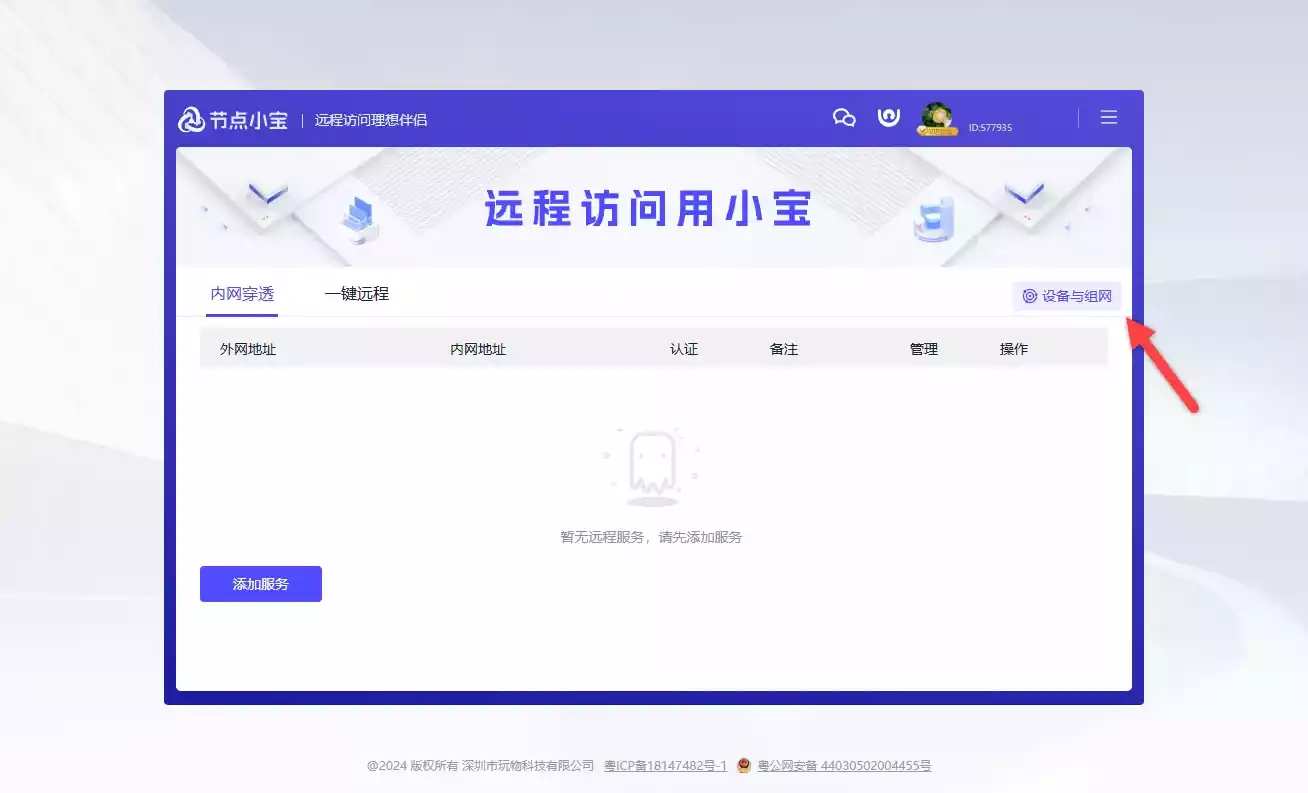Switch to the 一键远程 tab
Image resolution: width=1308 pixels, height=793 pixels.
pos(357,294)
